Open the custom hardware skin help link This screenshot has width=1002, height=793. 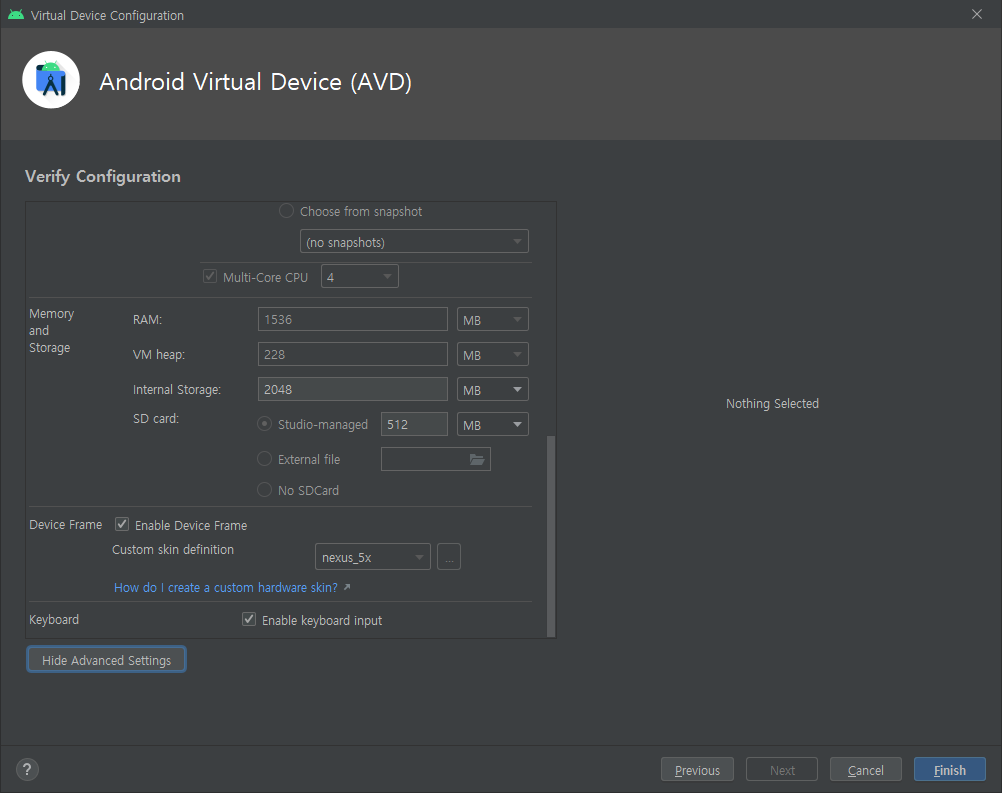click(x=226, y=587)
